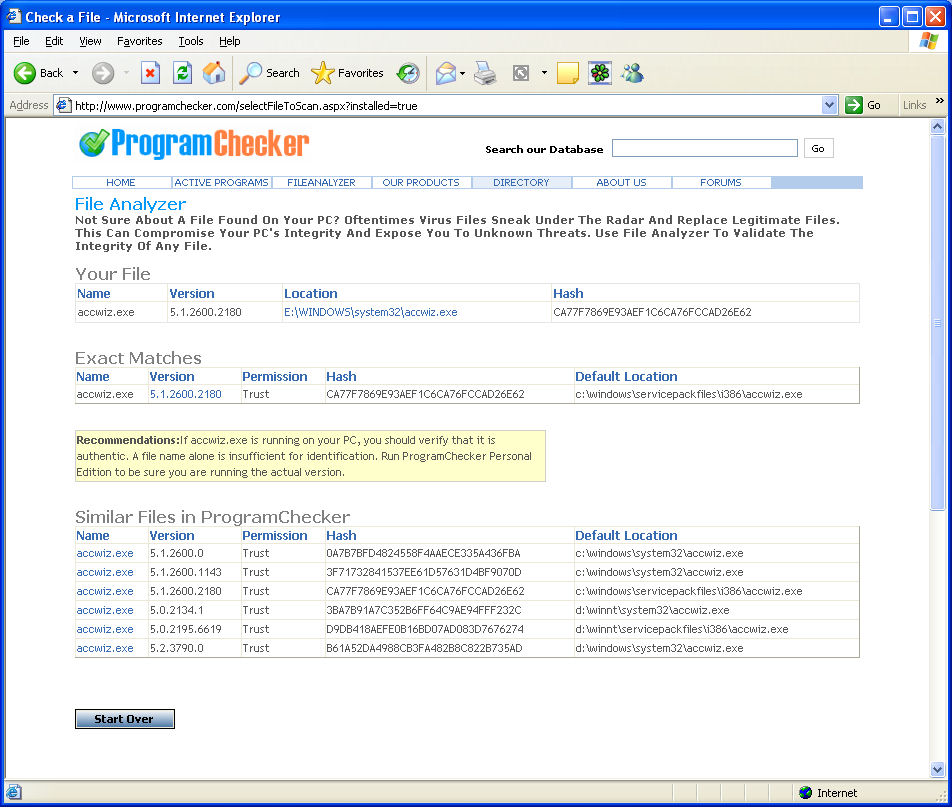Image resolution: width=952 pixels, height=808 pixels.
Task: Click the Search our Database field
Action: coord(704,148)
